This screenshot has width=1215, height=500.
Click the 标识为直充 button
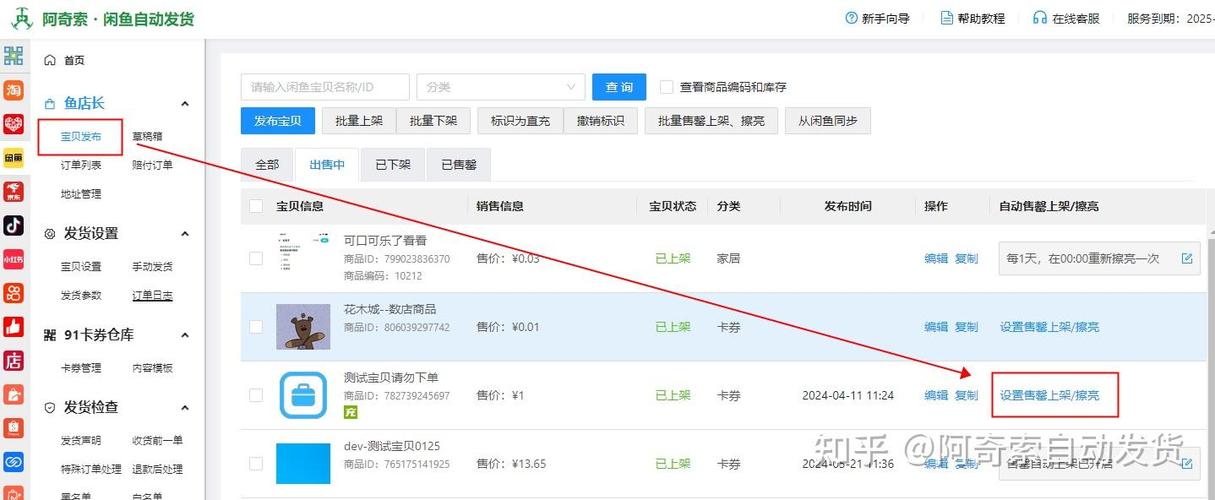[520, 121]
